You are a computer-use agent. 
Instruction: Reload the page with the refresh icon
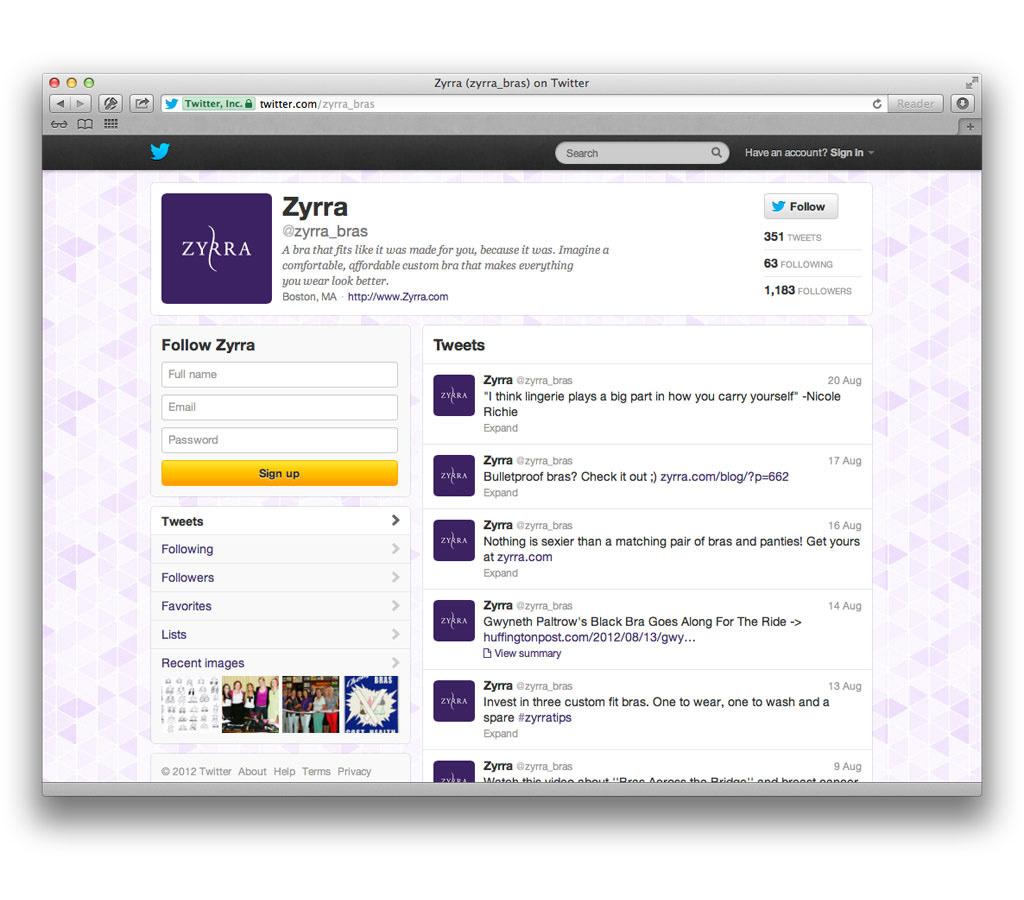(x=877, y=103)
